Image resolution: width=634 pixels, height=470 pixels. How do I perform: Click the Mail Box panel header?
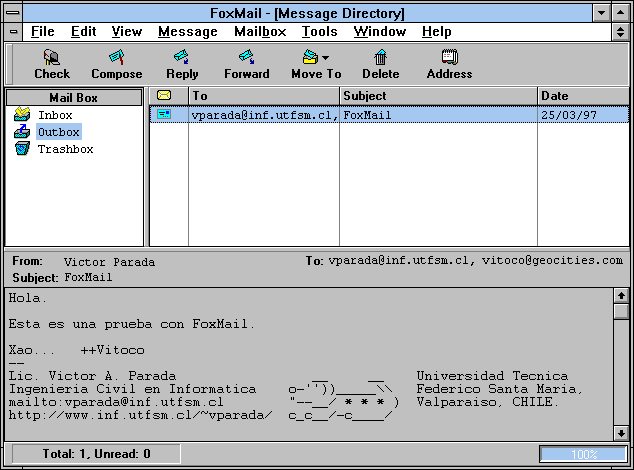(x=74, y=97)
